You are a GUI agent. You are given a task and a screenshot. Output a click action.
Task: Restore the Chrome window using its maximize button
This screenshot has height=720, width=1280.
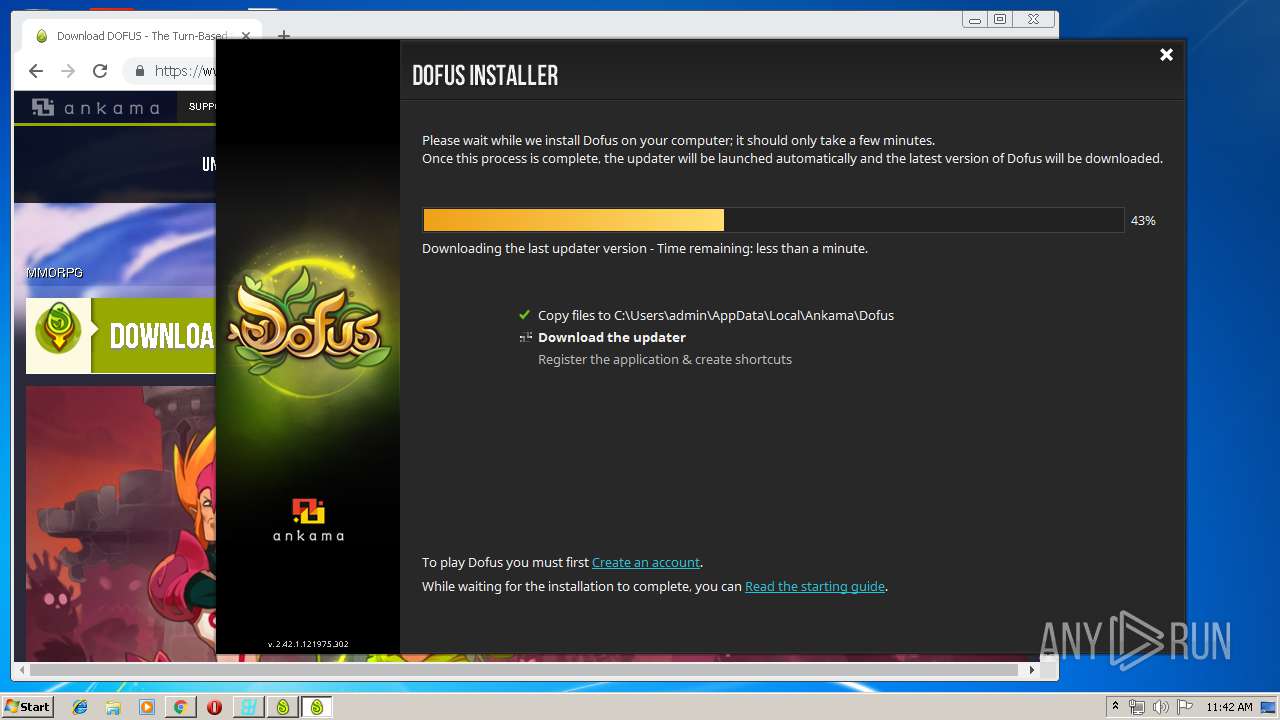click(x=1000, y=19)
